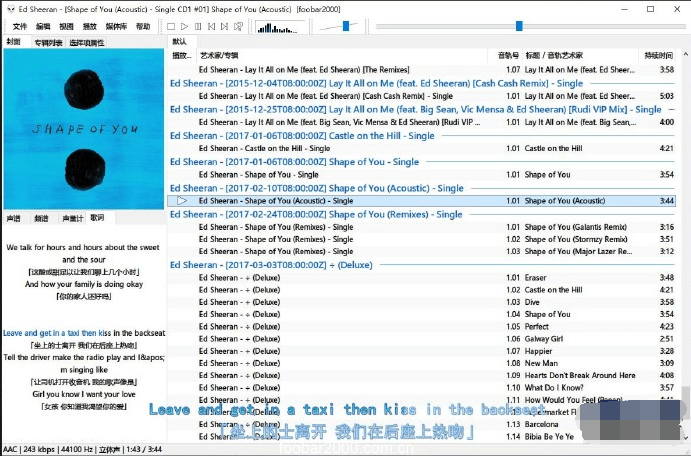The image size is (691, 456).
Task: Switch to the 选择项属性 tab
Action: click(87, 43)
